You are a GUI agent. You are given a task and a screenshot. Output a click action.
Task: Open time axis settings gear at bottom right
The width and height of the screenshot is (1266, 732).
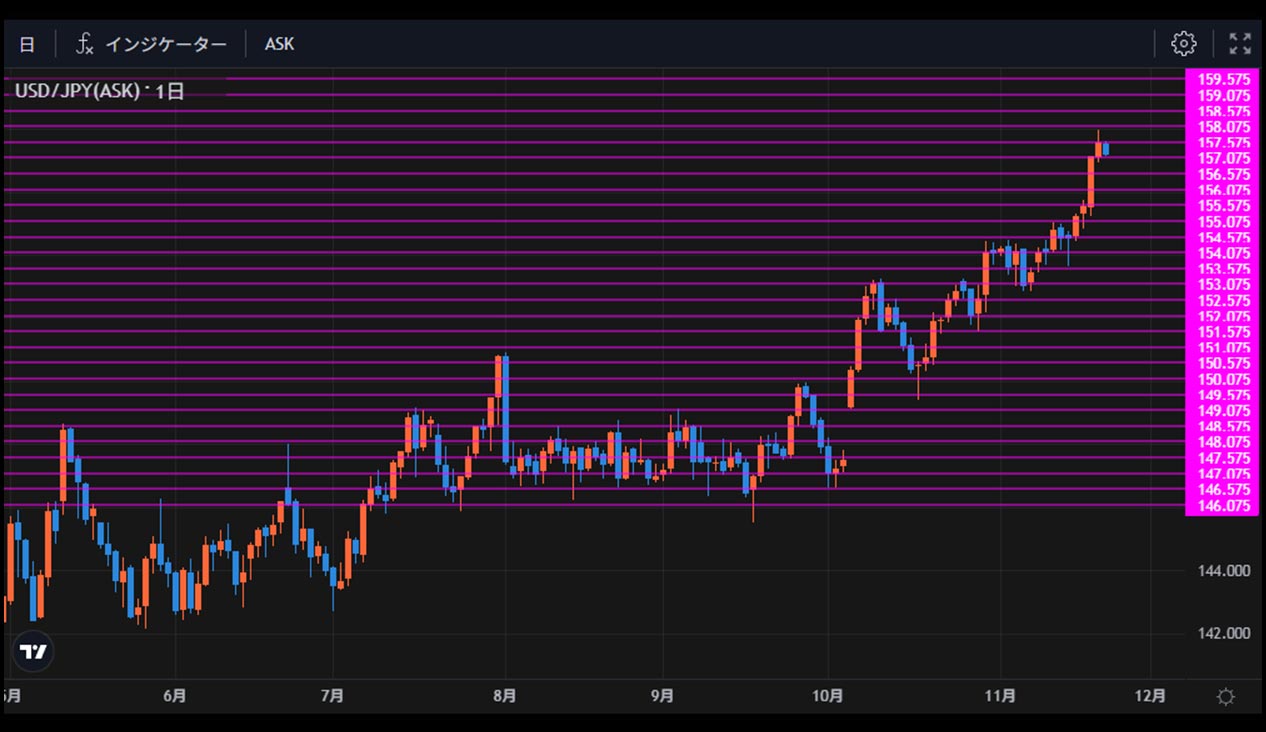click(x=1225, y=696)
